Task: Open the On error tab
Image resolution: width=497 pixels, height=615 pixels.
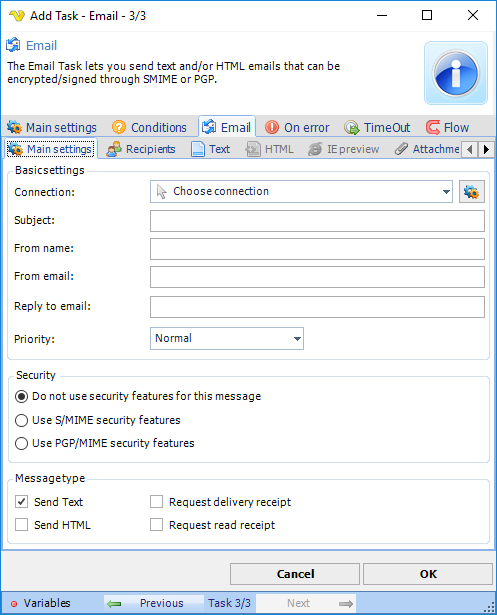Action: 297,127
